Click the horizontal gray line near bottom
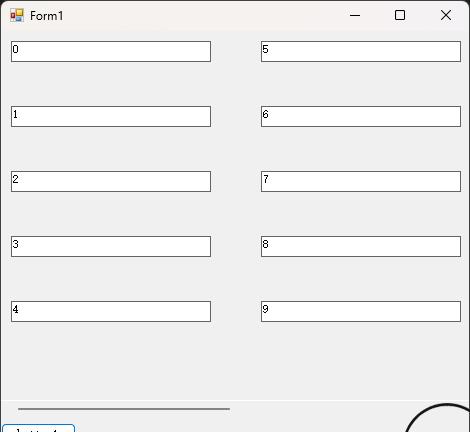The height and width of the screenshot is (432, 470). point(124,409)
